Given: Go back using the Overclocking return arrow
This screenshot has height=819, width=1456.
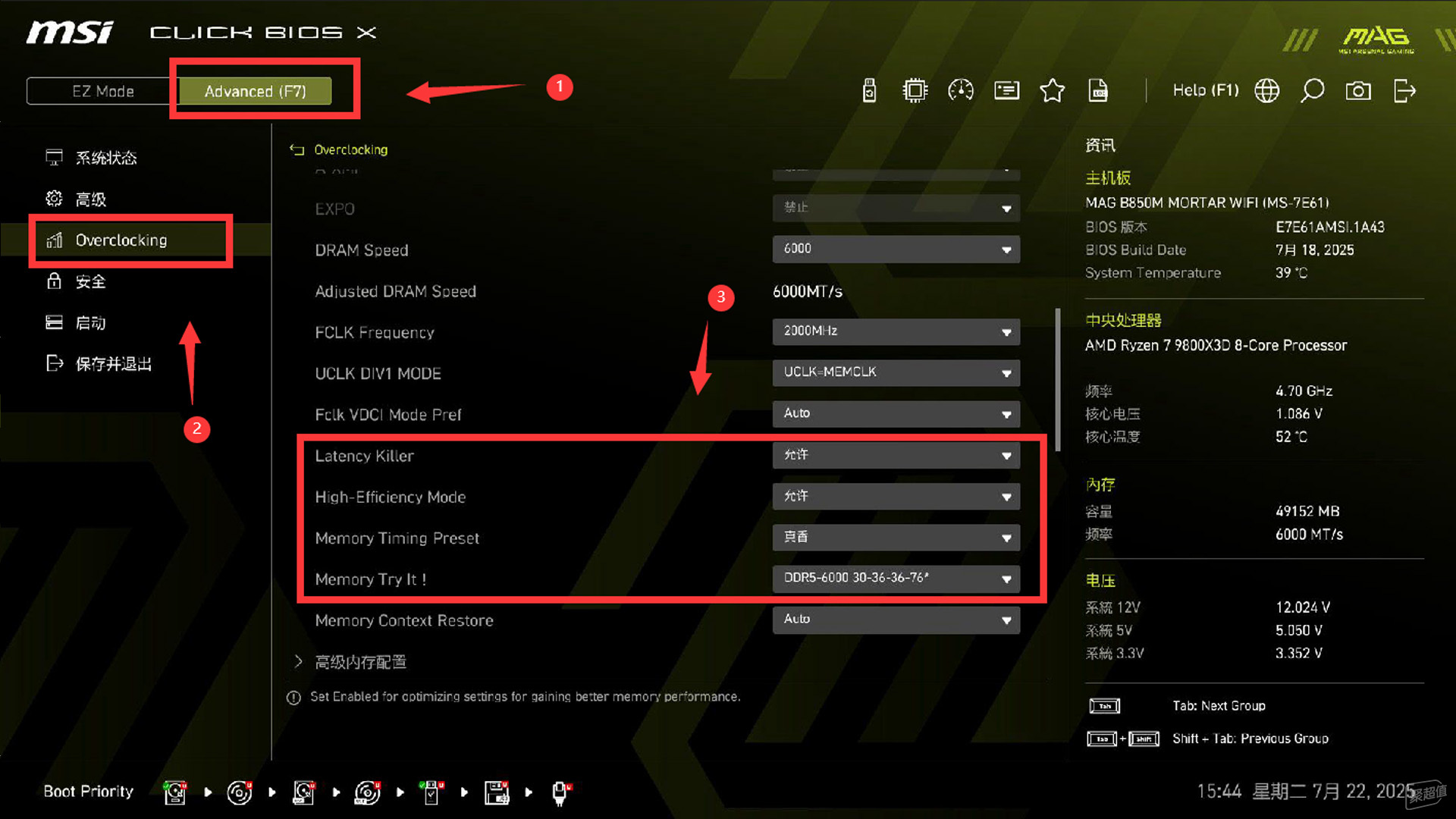Looking at the screenshot, I should (x=297, y=150).
